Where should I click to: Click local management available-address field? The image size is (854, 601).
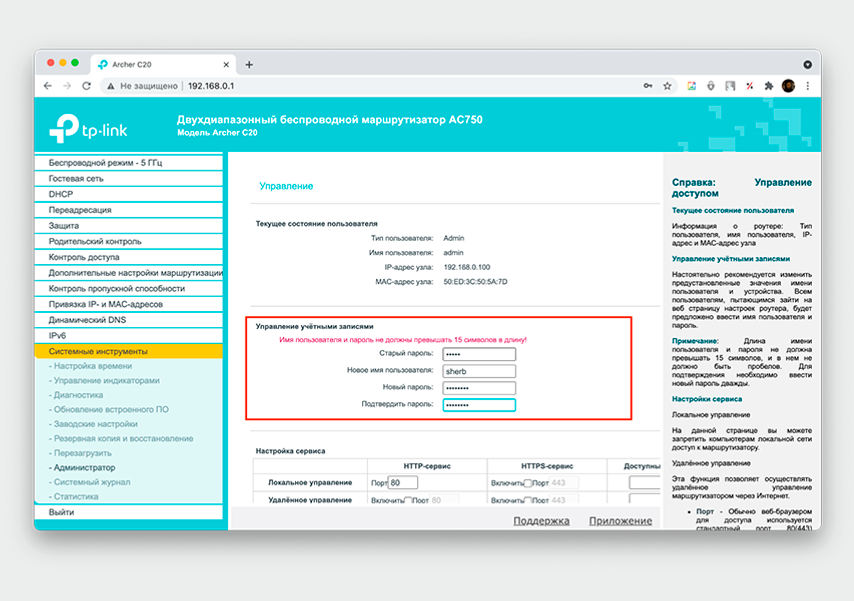pyautogui.click(x=645, y=483)
